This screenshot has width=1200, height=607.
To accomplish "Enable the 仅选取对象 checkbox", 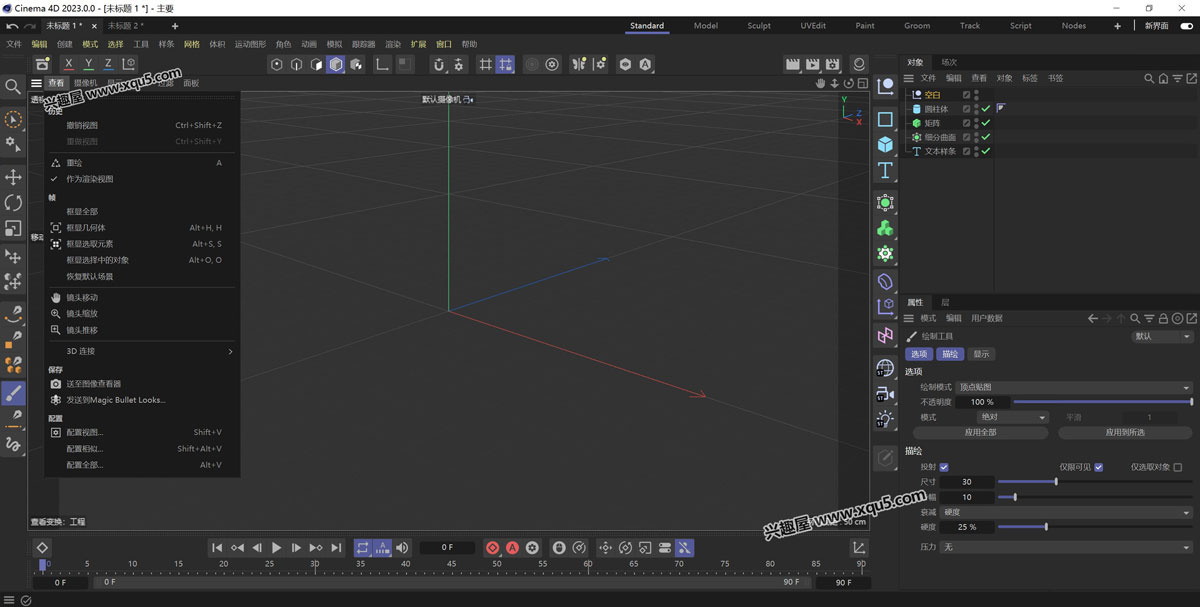I will point(1177,467).
